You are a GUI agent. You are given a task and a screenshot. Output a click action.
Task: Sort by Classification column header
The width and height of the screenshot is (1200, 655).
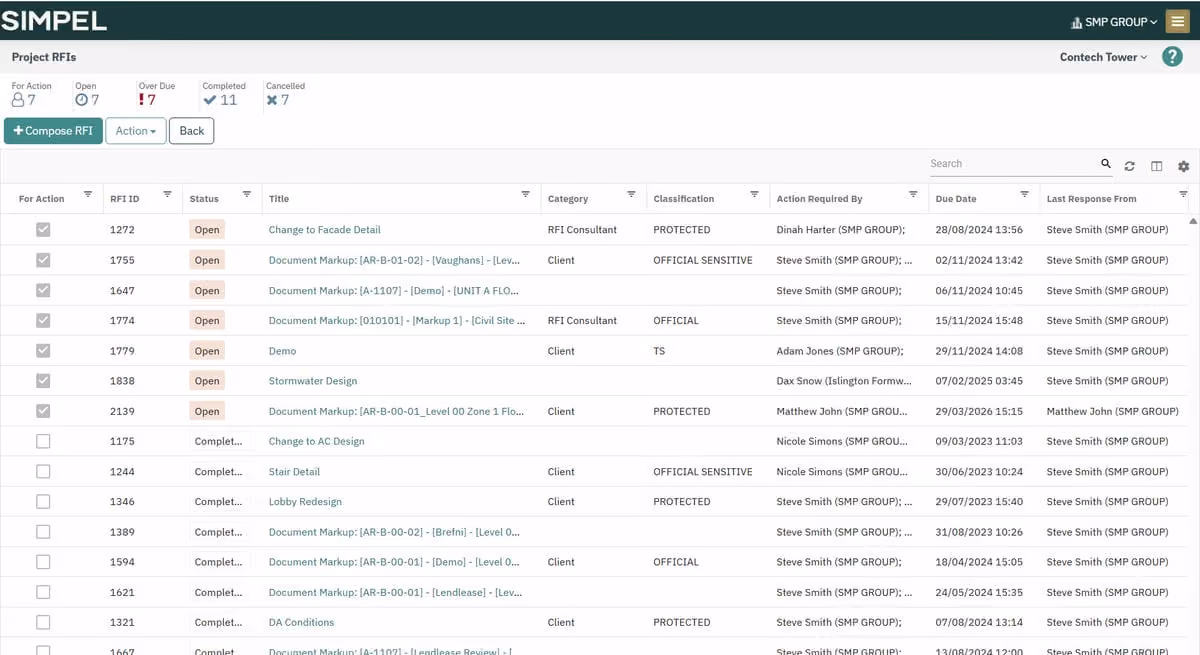684,199
